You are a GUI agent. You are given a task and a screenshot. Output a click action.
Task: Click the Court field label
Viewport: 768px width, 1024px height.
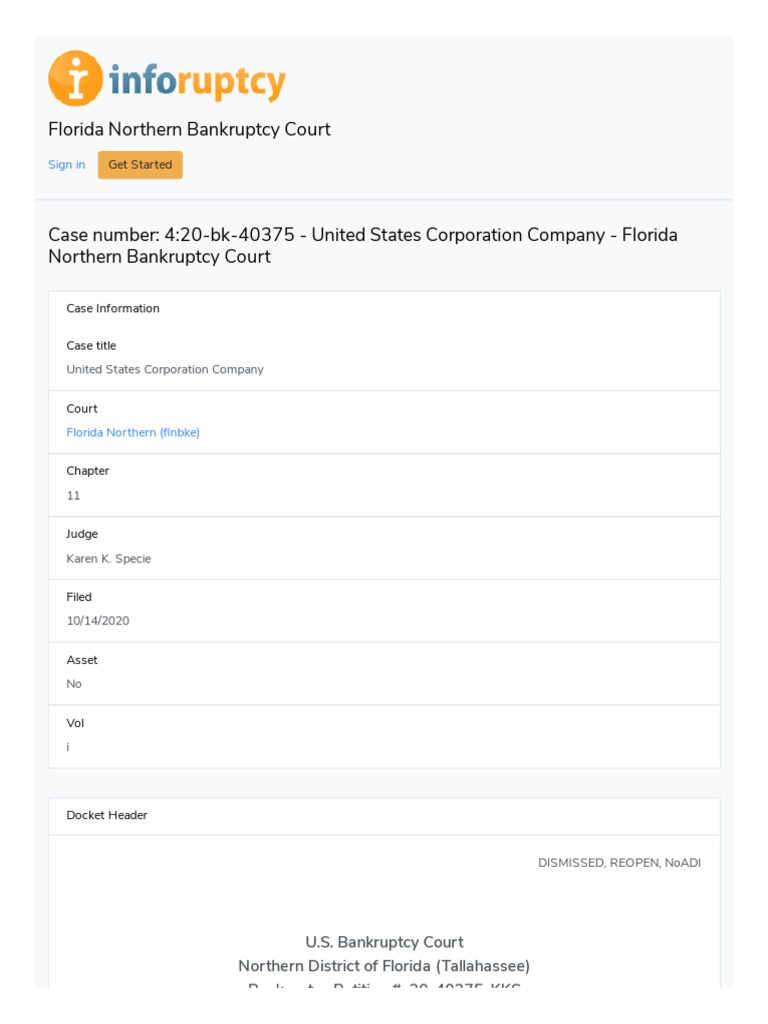[x=82, y=408]
